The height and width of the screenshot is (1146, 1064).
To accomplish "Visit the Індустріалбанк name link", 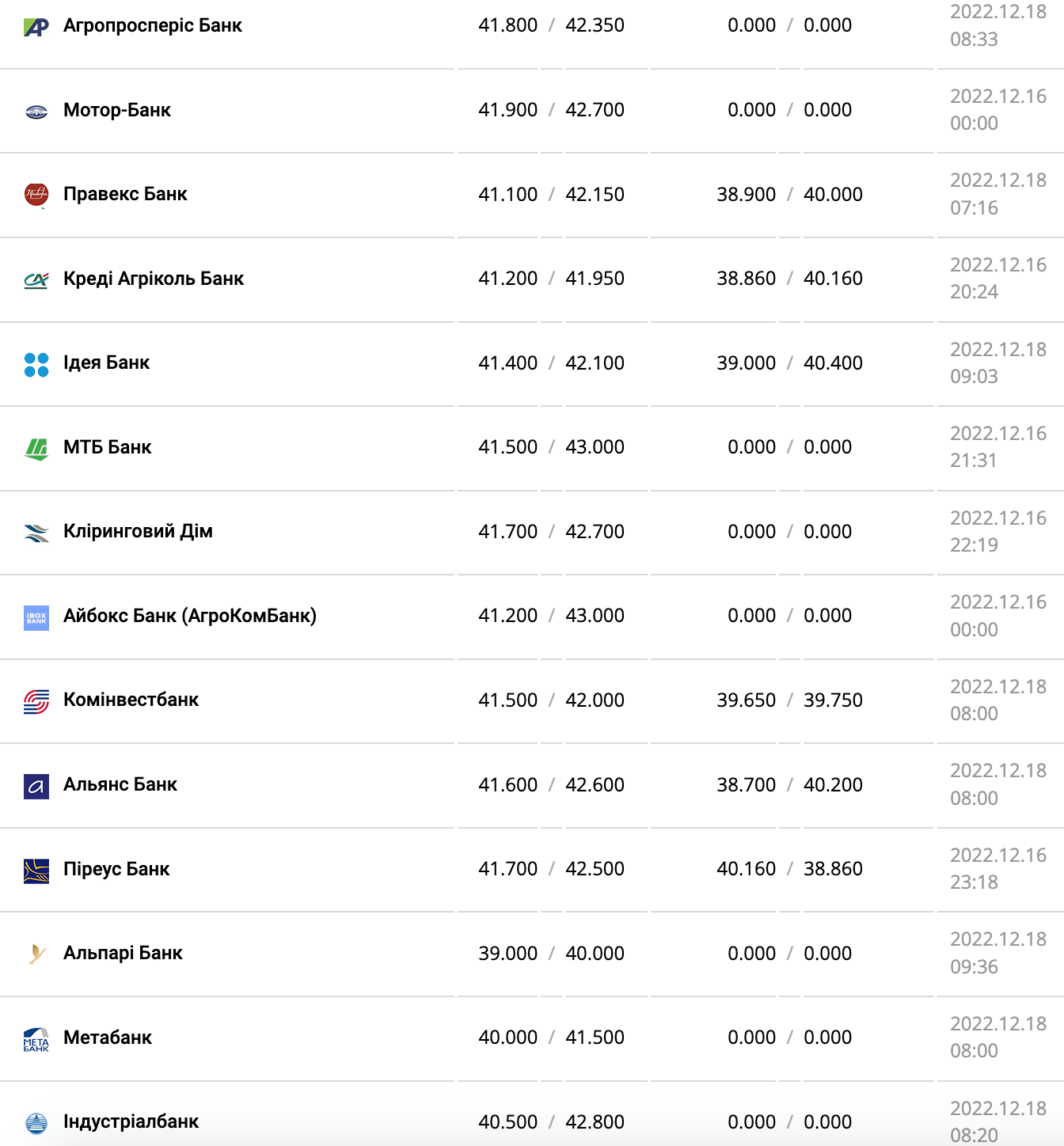I will click(x=131, y=1121).
